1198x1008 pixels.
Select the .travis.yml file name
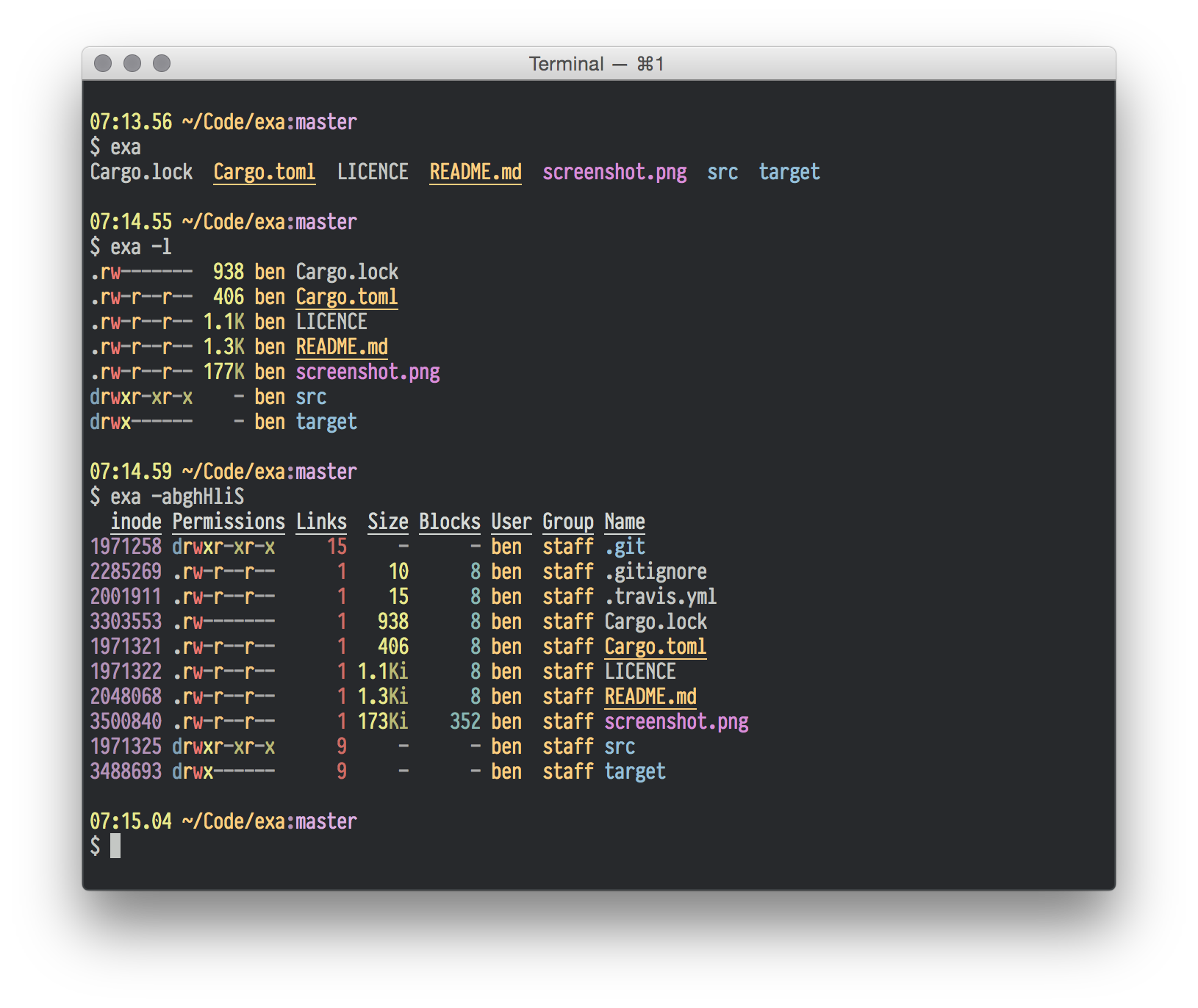pyautogui.click(x=660, y=597)
